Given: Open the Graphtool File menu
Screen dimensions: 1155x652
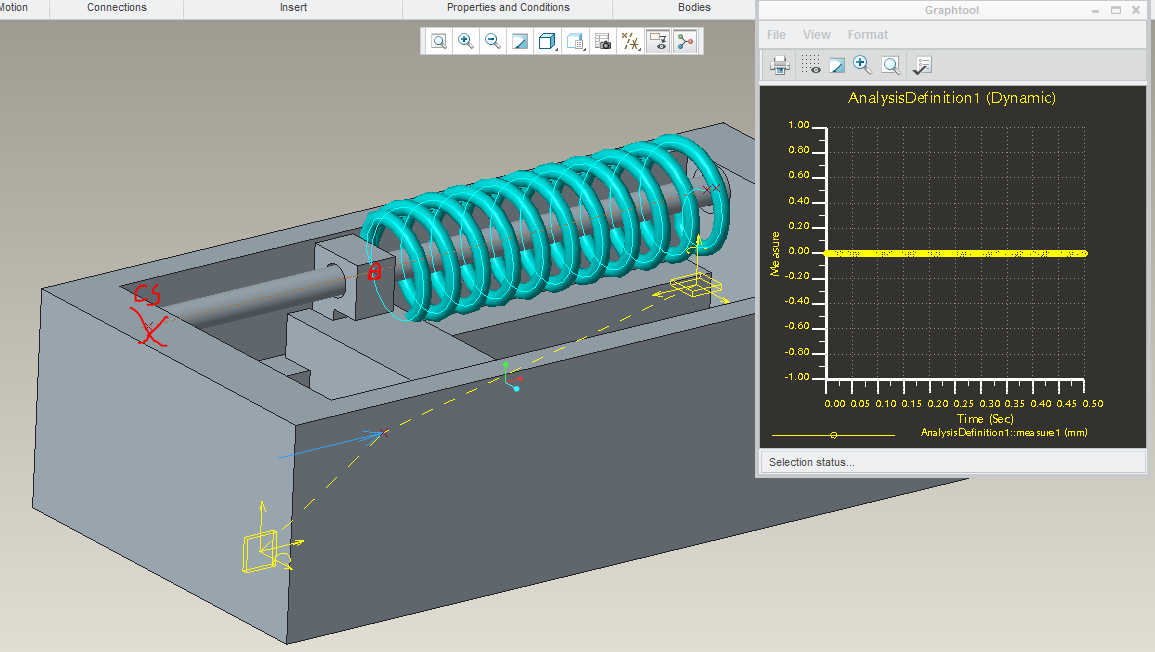Looking at the screenshot, I should pyautogui.click(x=776, y=35).
